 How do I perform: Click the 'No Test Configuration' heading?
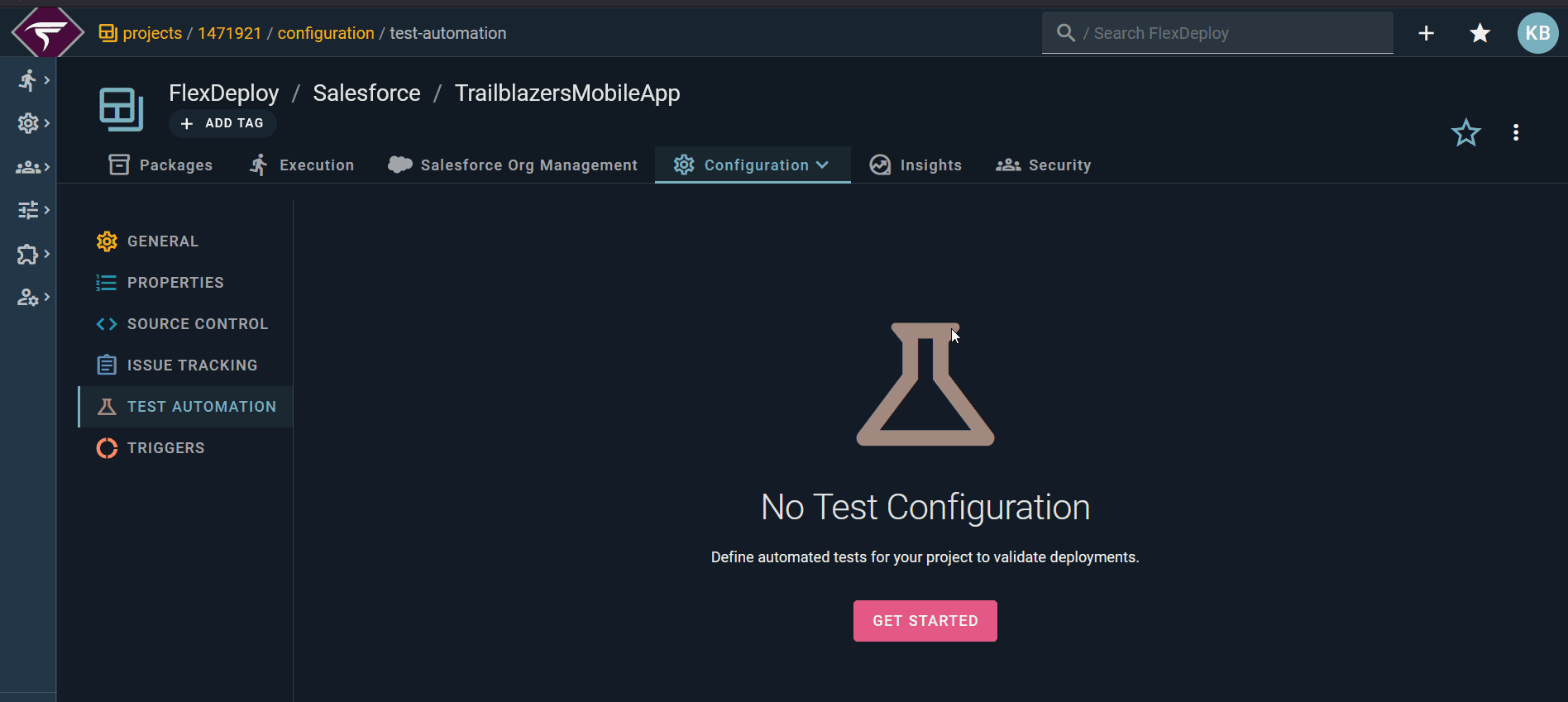925,507
